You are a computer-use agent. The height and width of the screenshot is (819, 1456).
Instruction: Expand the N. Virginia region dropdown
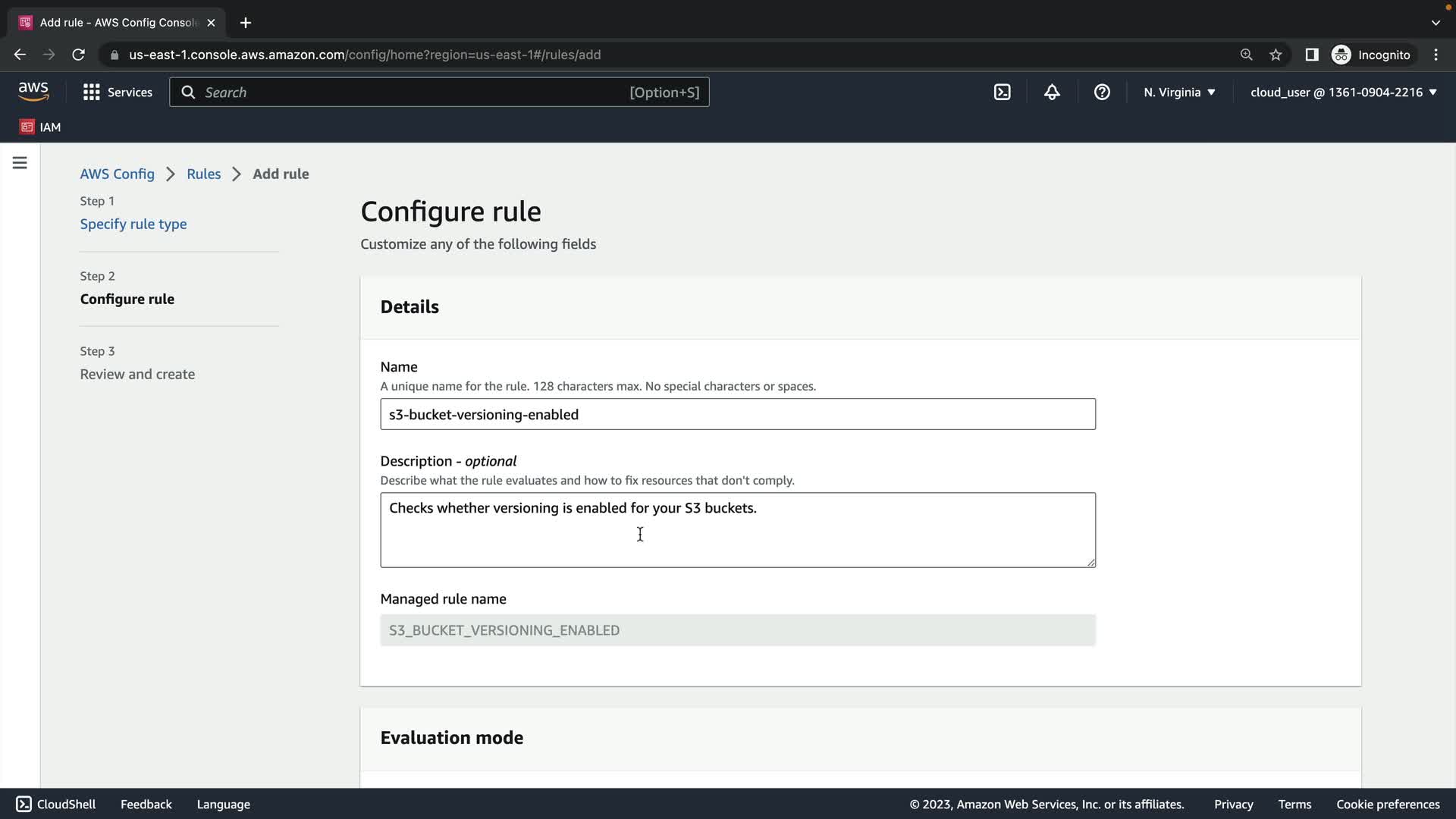pyautogui.click(x=1179, y=93)
